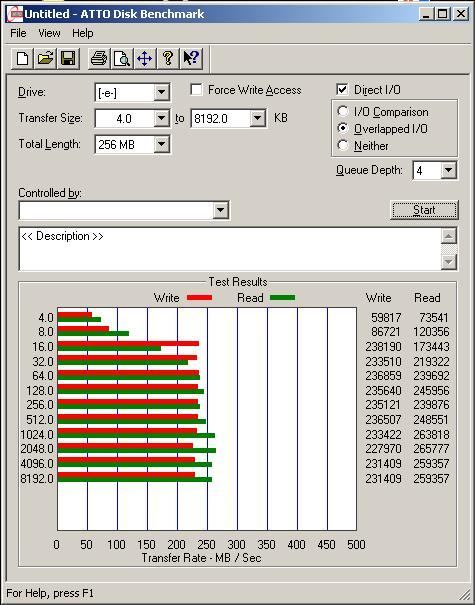This screenshot has width=475, height=605.
Task: Click the green read bar for 2048.0
Action: [x=137, y=450]
